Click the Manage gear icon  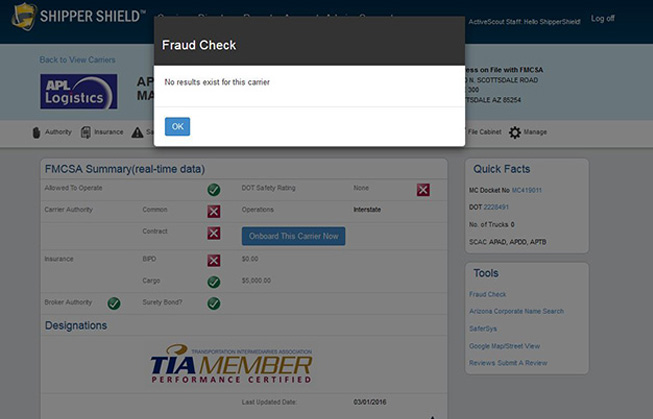coord(515,132)
